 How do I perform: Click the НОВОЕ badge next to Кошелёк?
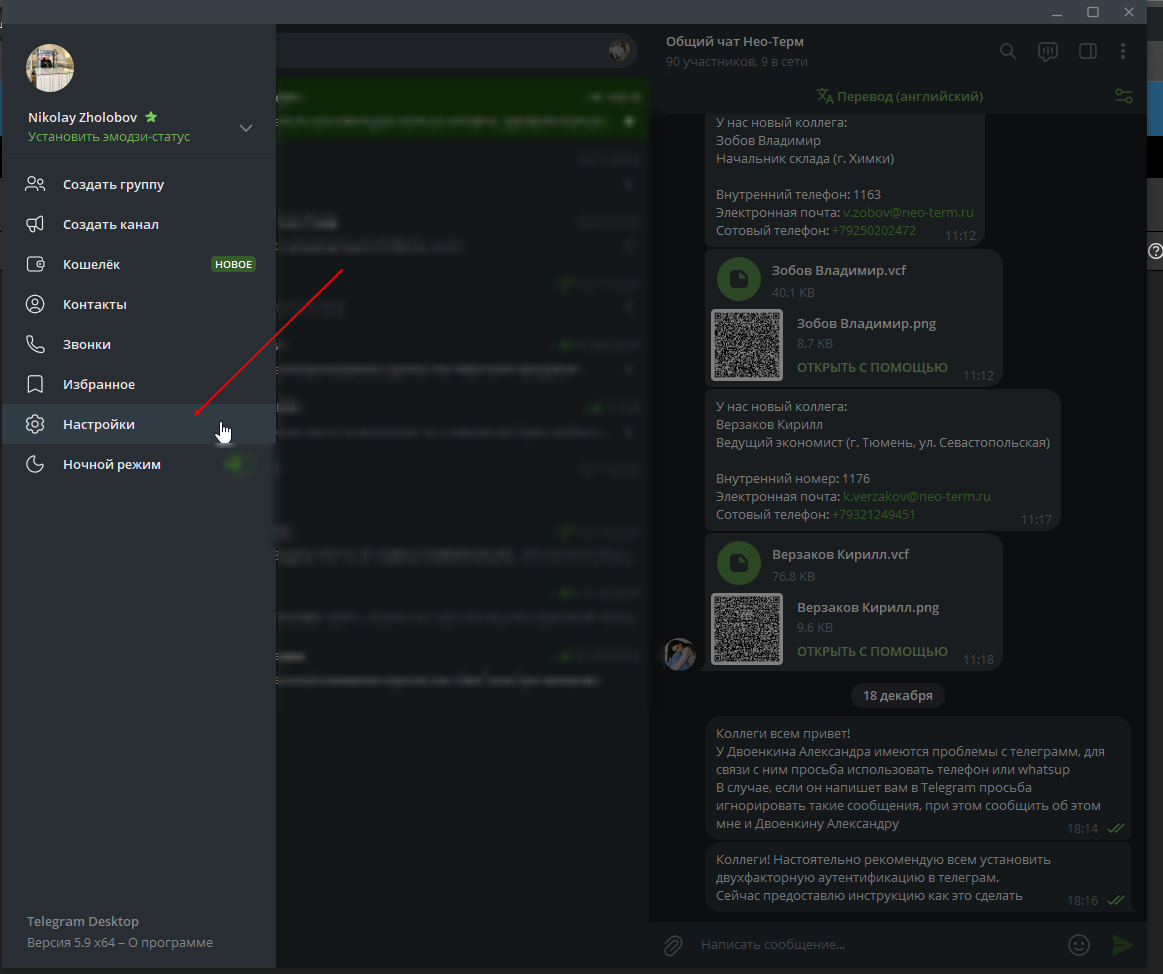234,265
